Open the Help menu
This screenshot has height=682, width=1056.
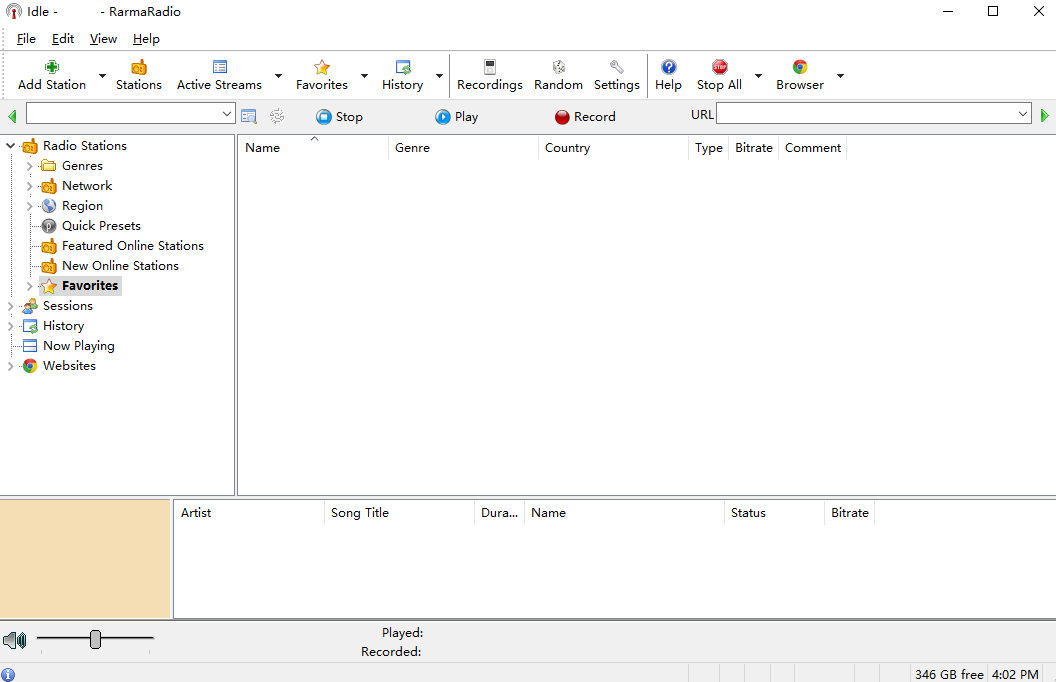[146, 38]
